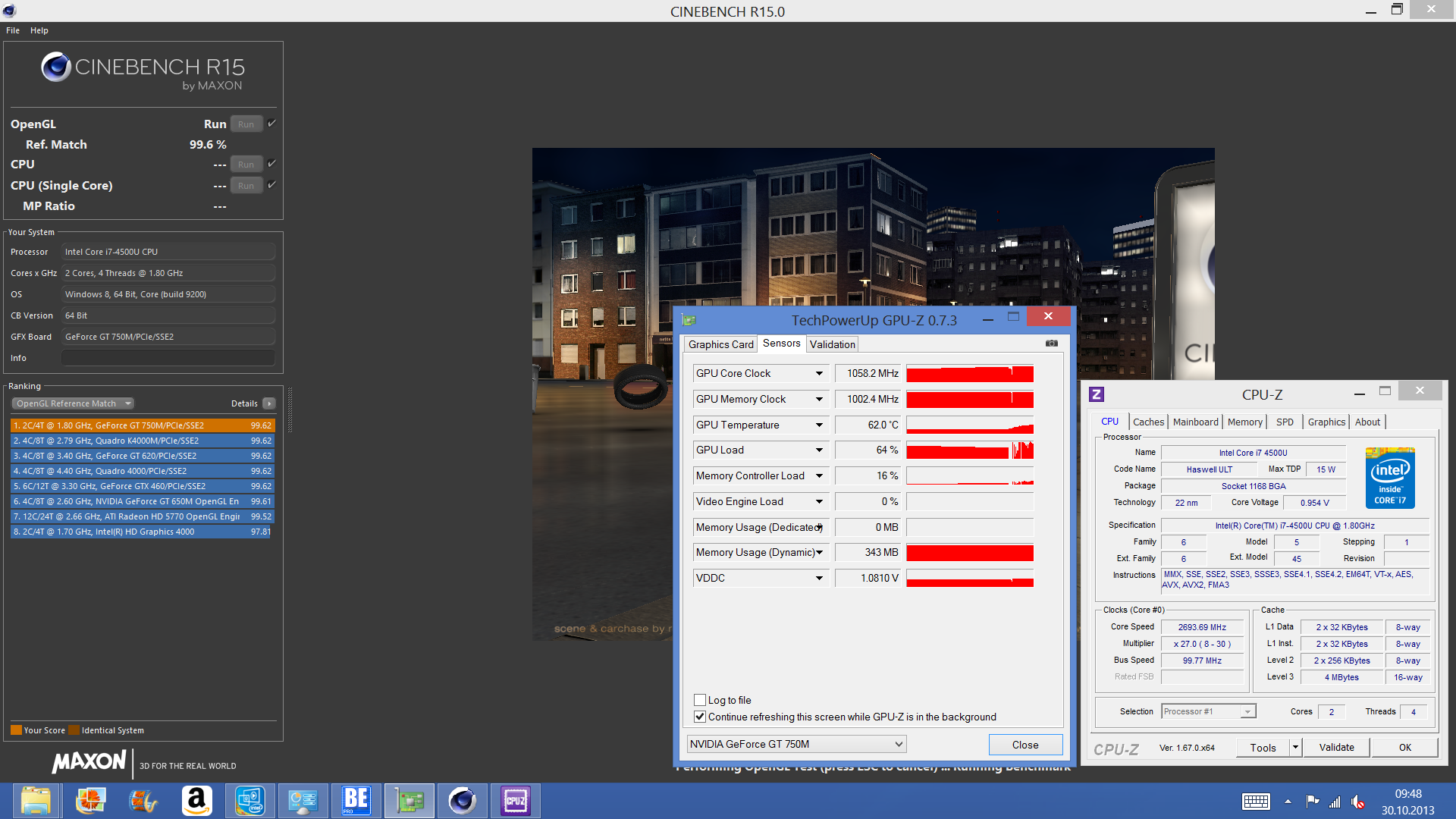Screen dimensions: 1456x819
Task: Expand the Memory Controller Load dropdown
Action: click(x=819, y=476)
